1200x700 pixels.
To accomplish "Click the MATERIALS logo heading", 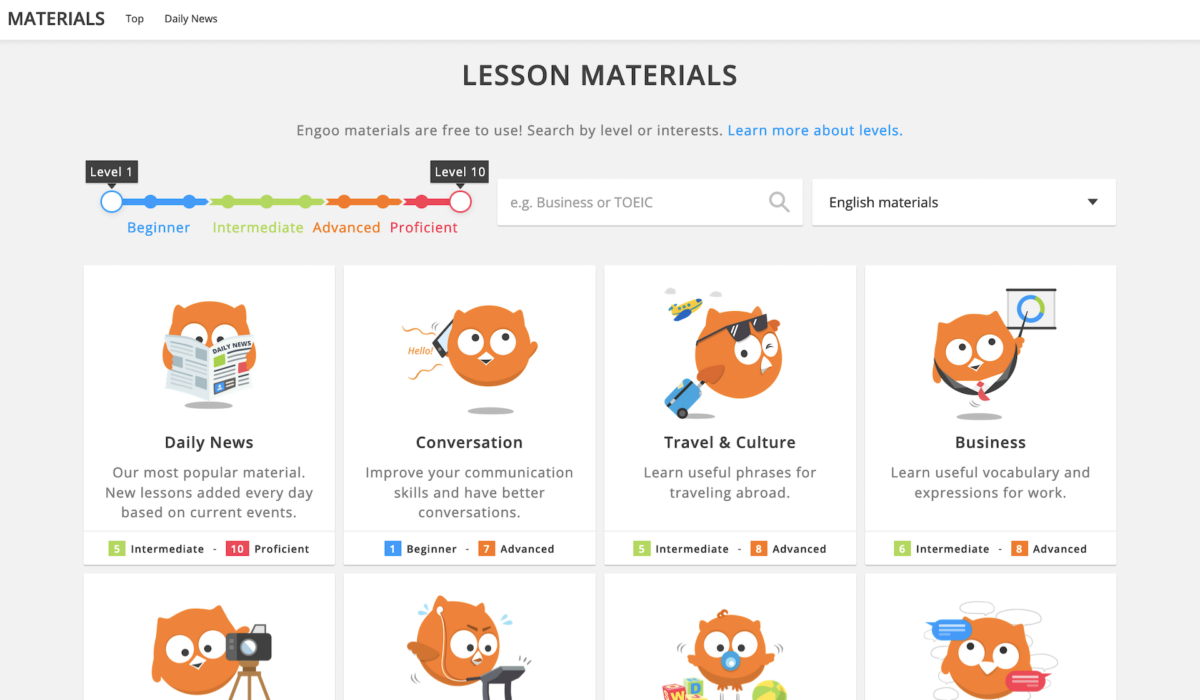I will (x=56, y=19).
